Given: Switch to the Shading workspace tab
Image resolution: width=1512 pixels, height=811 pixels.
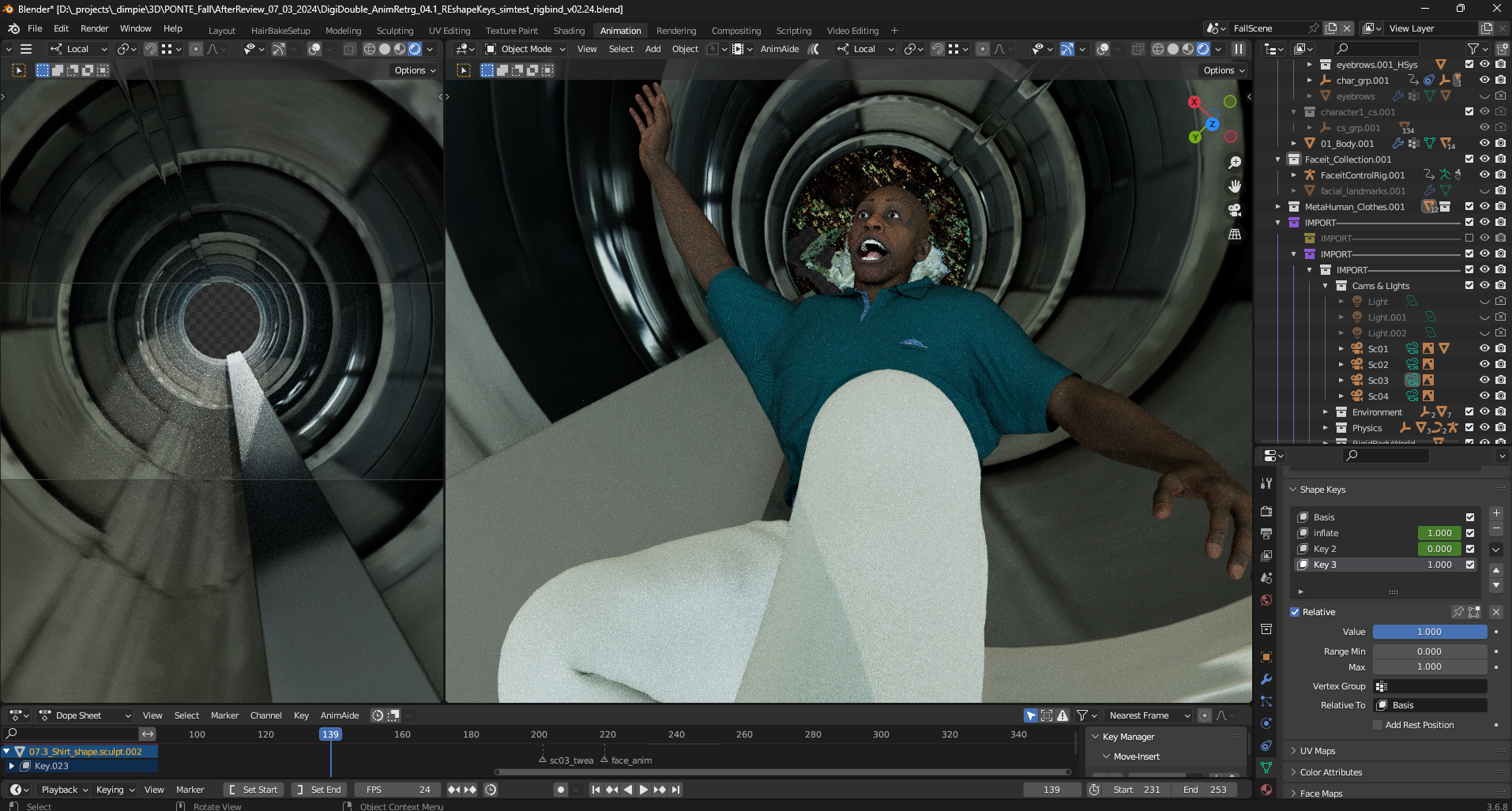Looking at the screenshot, I should coord(569,31).
